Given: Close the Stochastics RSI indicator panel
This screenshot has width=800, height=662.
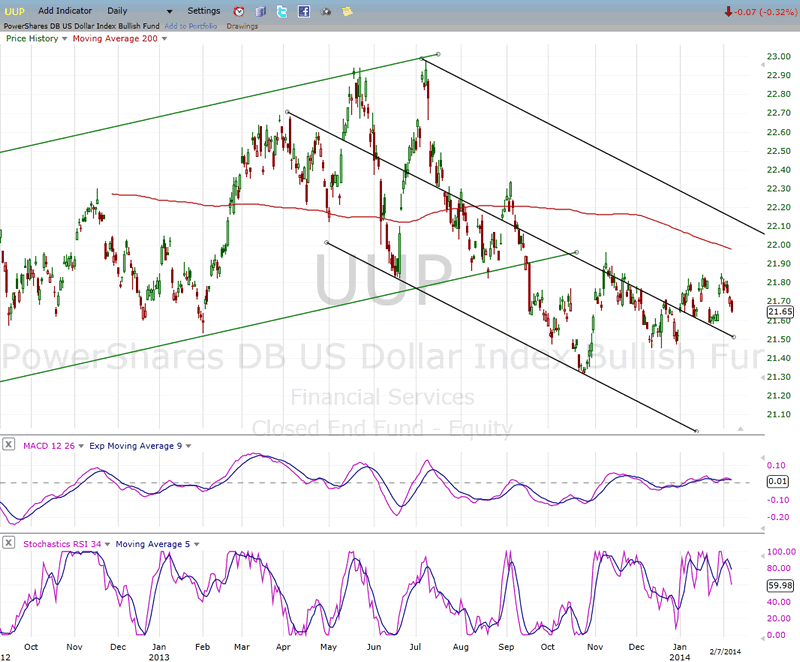Looking at the screenshot, I should coord(9,543).
